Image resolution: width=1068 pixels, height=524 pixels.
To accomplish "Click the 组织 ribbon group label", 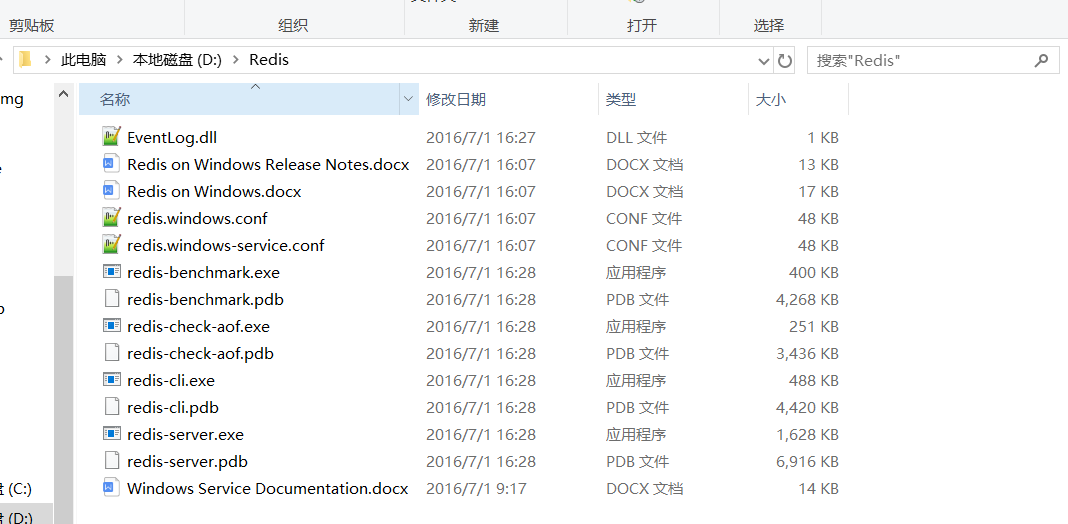I will pos(294,26).
